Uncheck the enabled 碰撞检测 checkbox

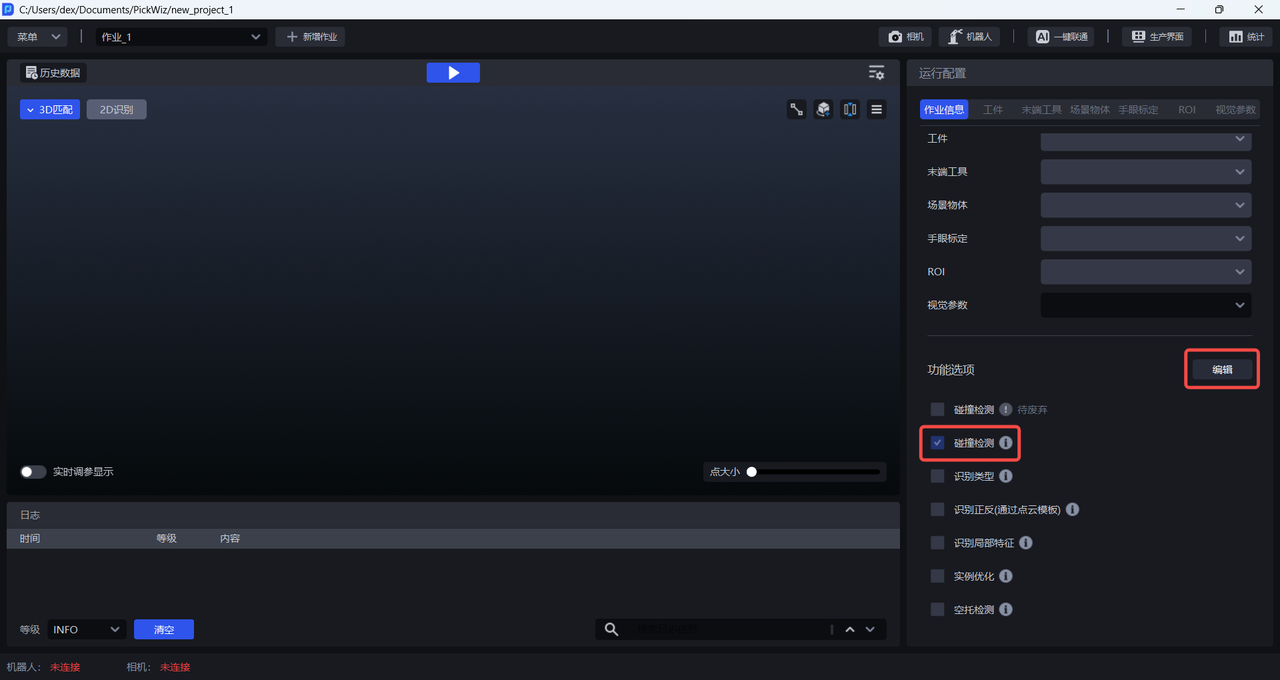pos(937,443)
